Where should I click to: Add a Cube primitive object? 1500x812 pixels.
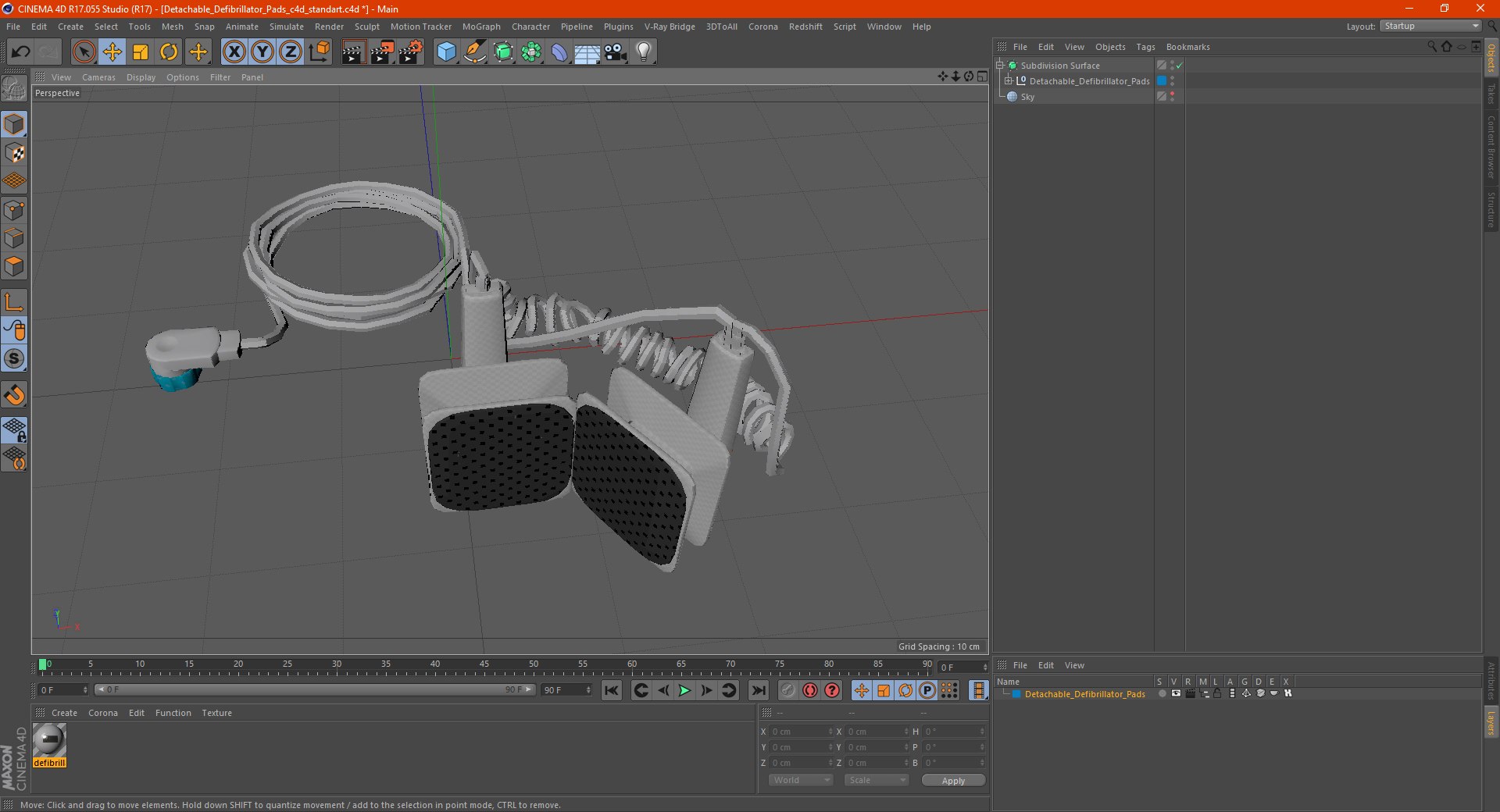[446, 52]
